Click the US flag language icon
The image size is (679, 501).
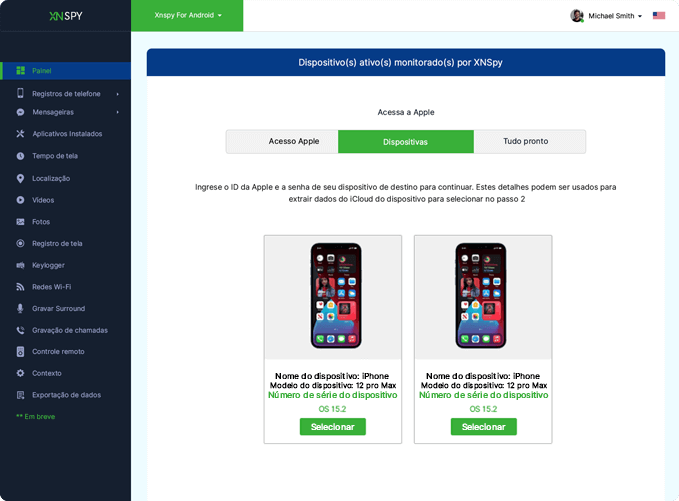(x=659, y=16)
